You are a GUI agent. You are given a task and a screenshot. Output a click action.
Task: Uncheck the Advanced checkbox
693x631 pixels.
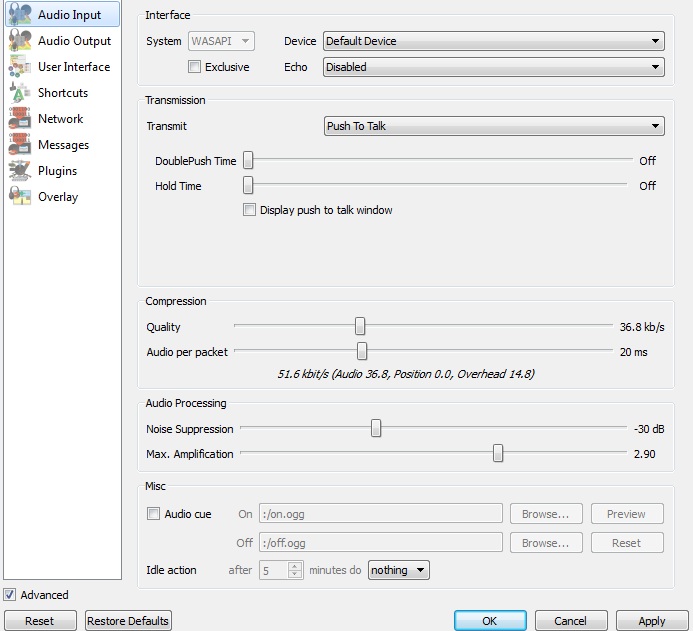(10, 595)
